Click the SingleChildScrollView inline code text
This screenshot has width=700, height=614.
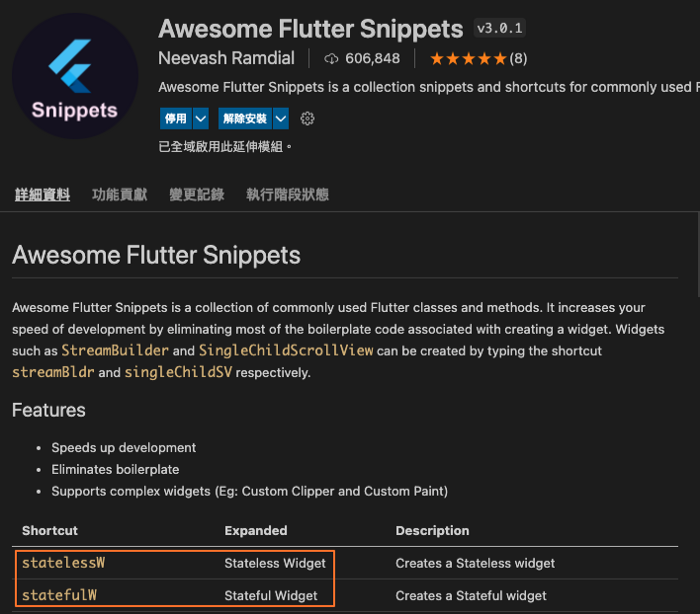(x=286, y=351)
